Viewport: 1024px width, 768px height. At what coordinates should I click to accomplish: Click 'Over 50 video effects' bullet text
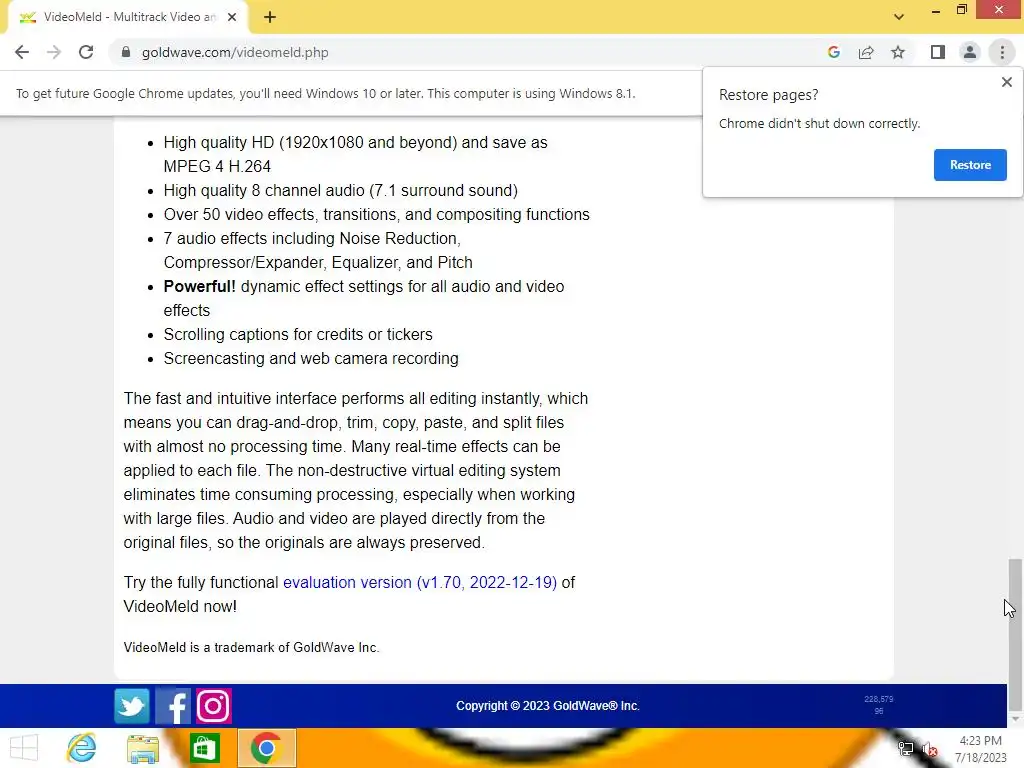376,215
